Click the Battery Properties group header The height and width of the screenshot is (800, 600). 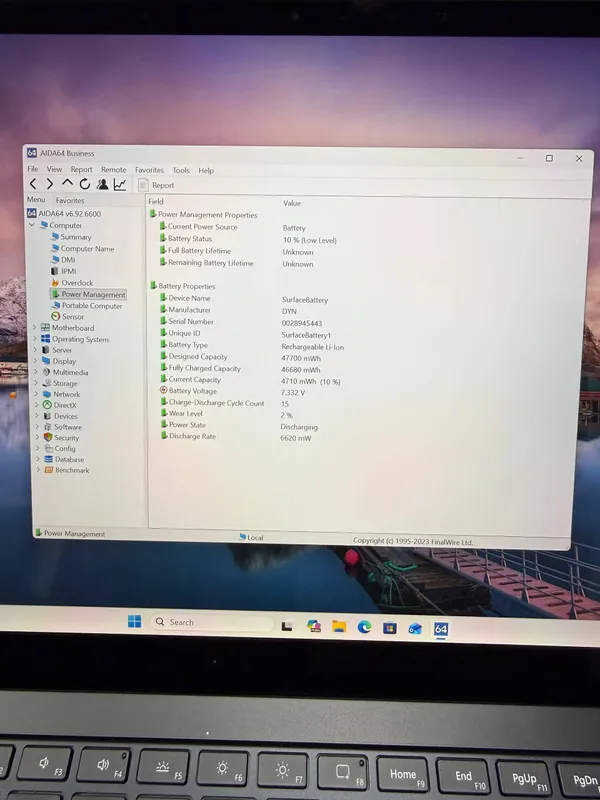tap(183, 286)
